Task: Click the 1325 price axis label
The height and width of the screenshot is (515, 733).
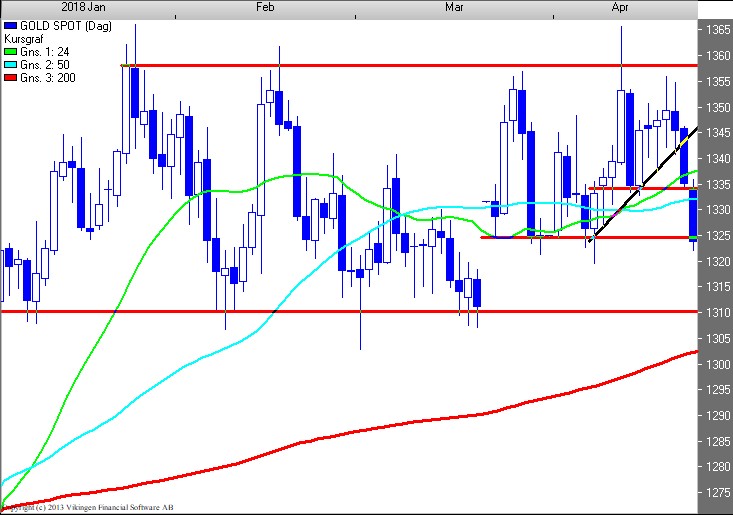Action: pyautogui.click(x=718, y=236)
